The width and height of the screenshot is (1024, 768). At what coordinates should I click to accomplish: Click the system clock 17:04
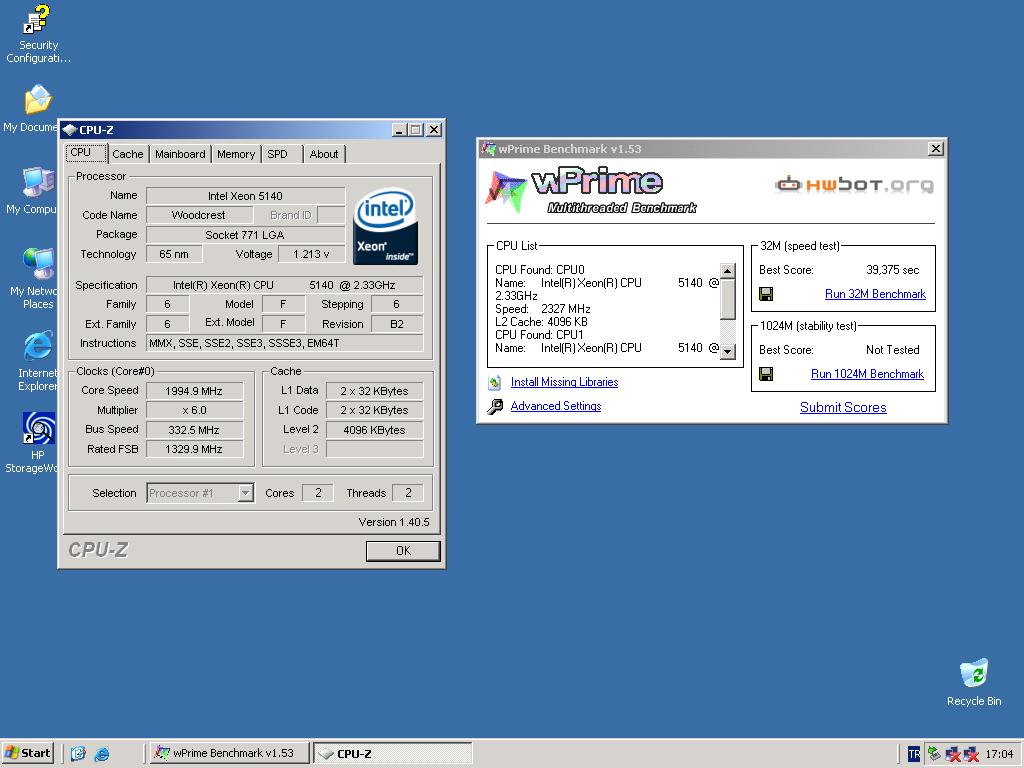point(999,754)
